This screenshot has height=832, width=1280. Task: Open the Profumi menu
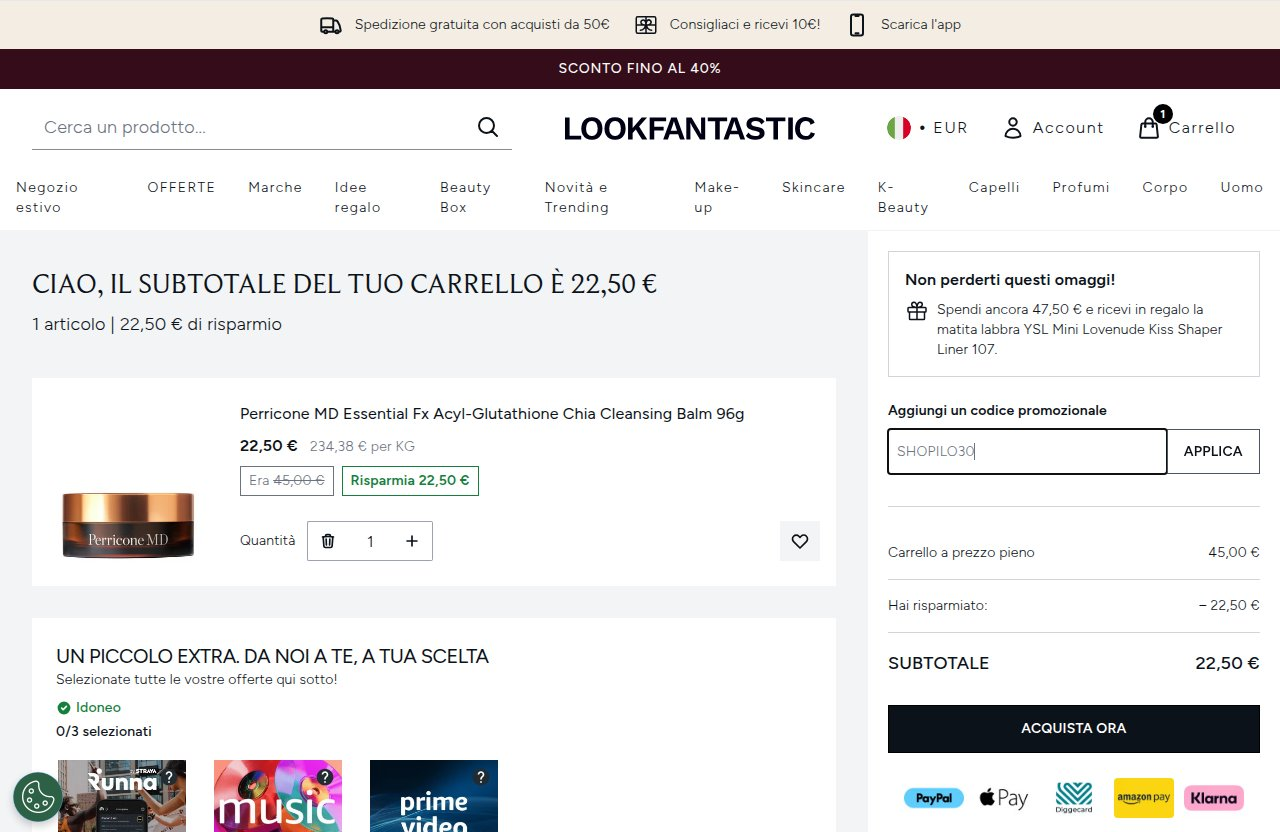pyautogui.click(x=1081, y=187)
